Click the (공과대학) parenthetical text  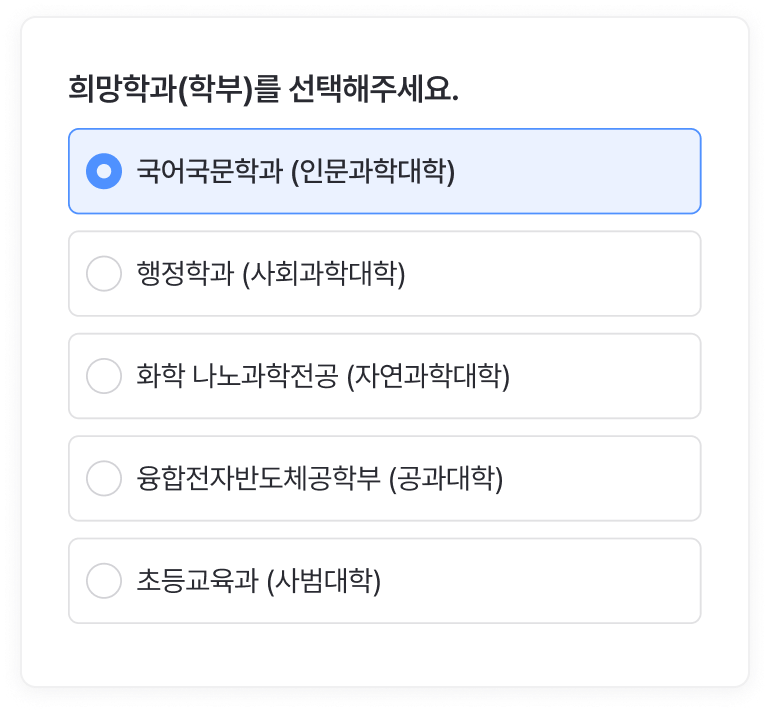(x=445, y=478)
